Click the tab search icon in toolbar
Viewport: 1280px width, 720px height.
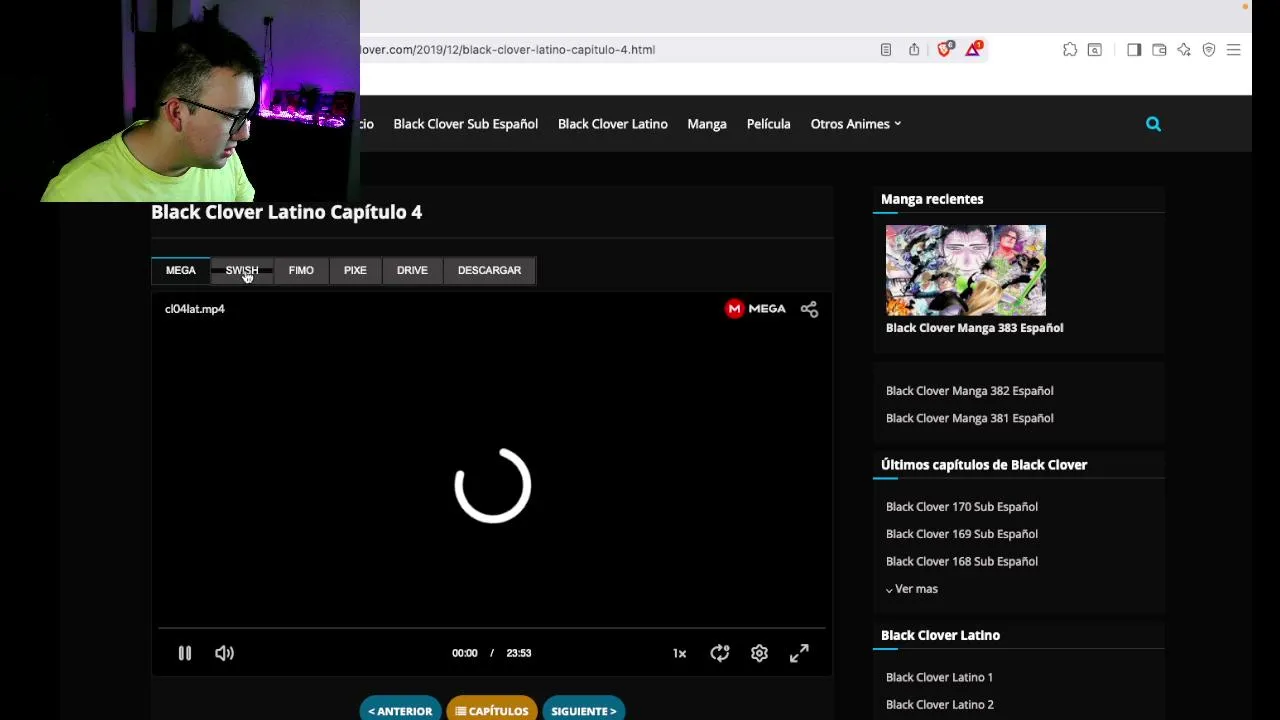(x=1095, y=49)
